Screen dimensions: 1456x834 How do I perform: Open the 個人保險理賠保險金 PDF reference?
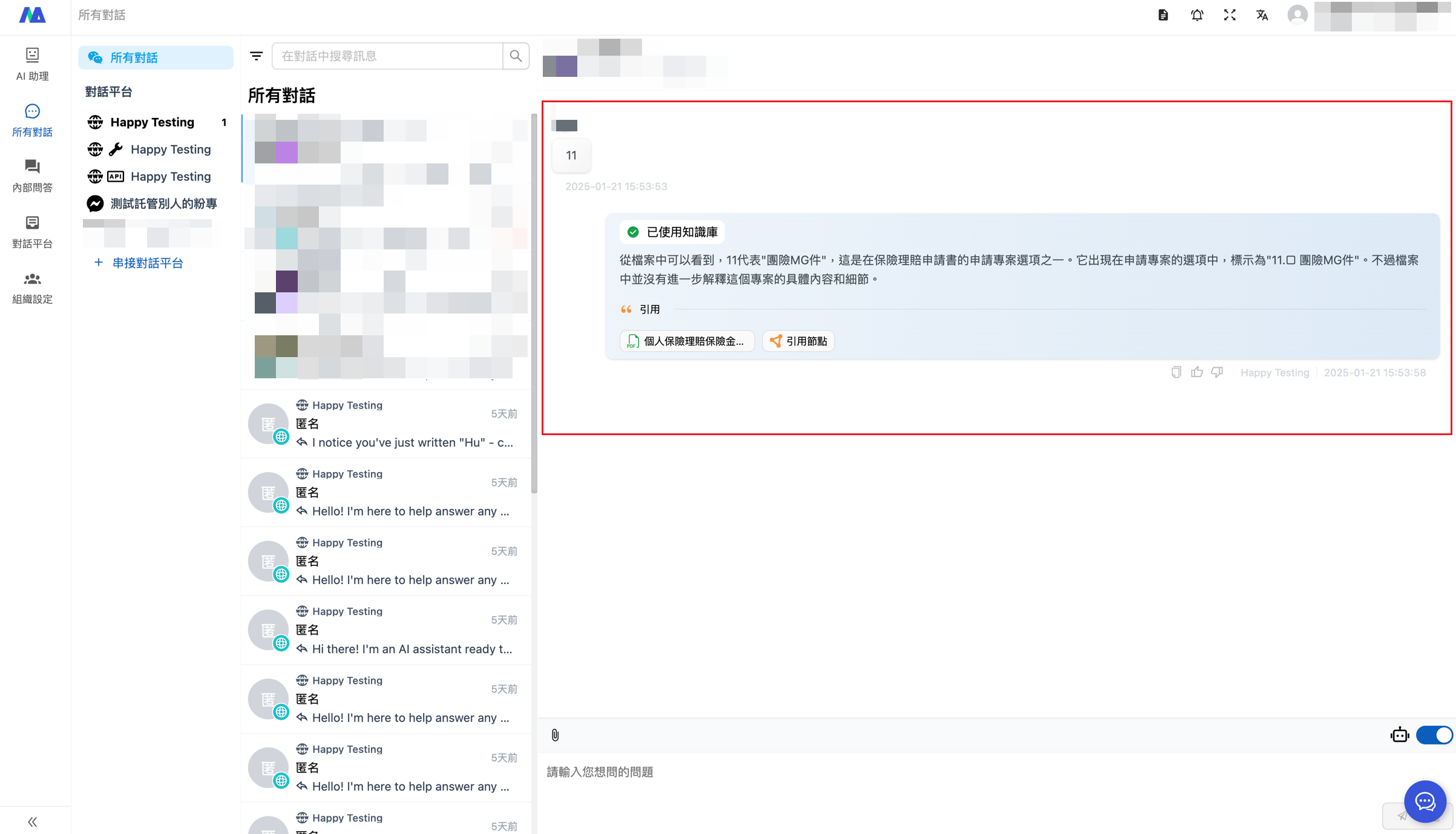point(686,341)
